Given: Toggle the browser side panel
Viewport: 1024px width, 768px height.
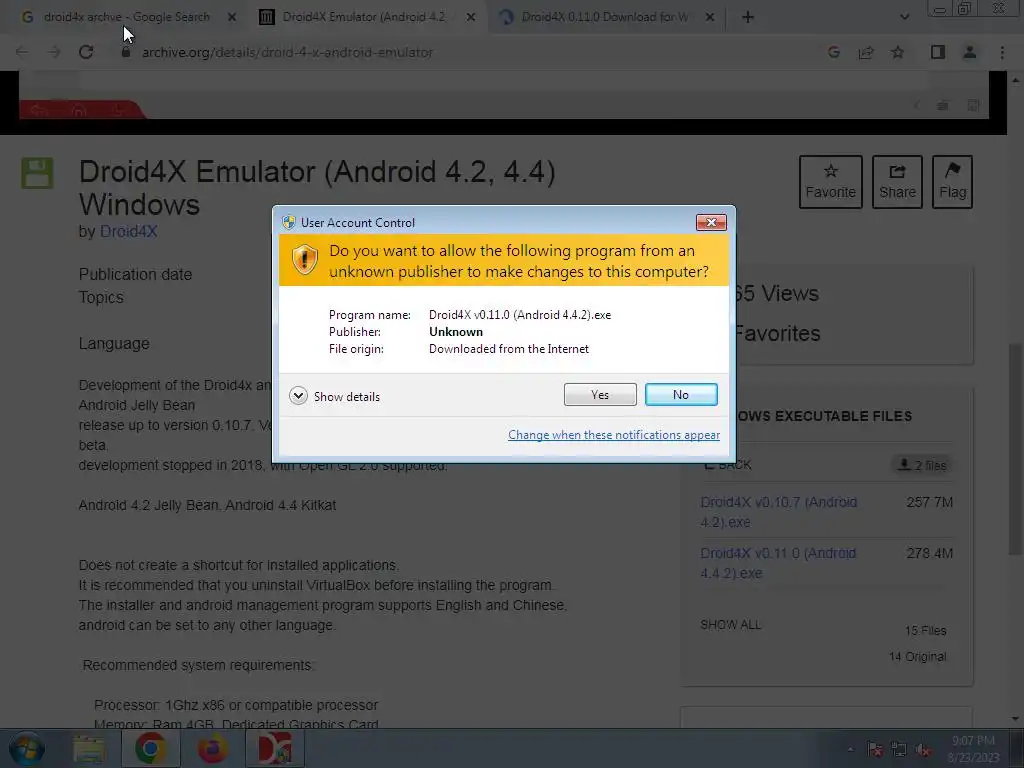Looking at the screenshot, I should [938, 52].
